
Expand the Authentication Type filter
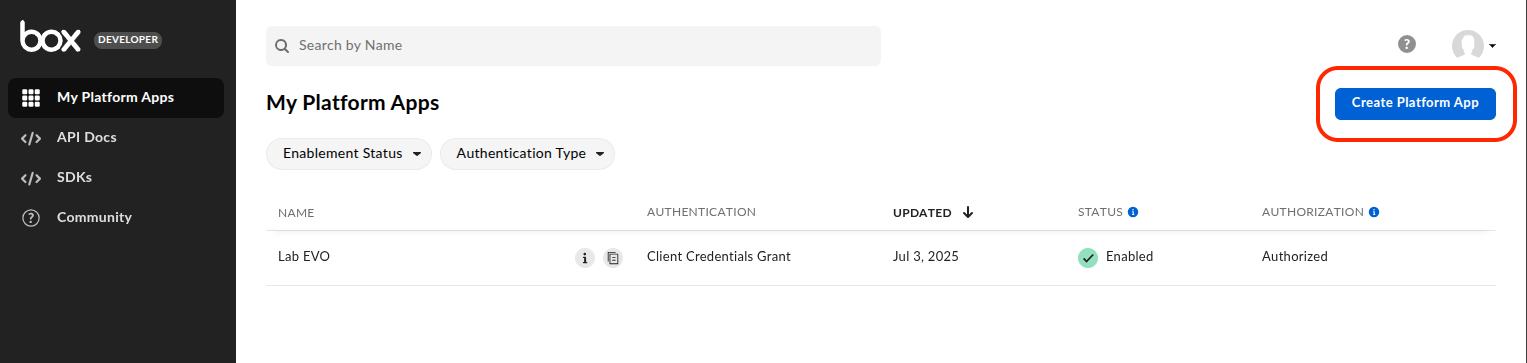[x=527, y=154]
